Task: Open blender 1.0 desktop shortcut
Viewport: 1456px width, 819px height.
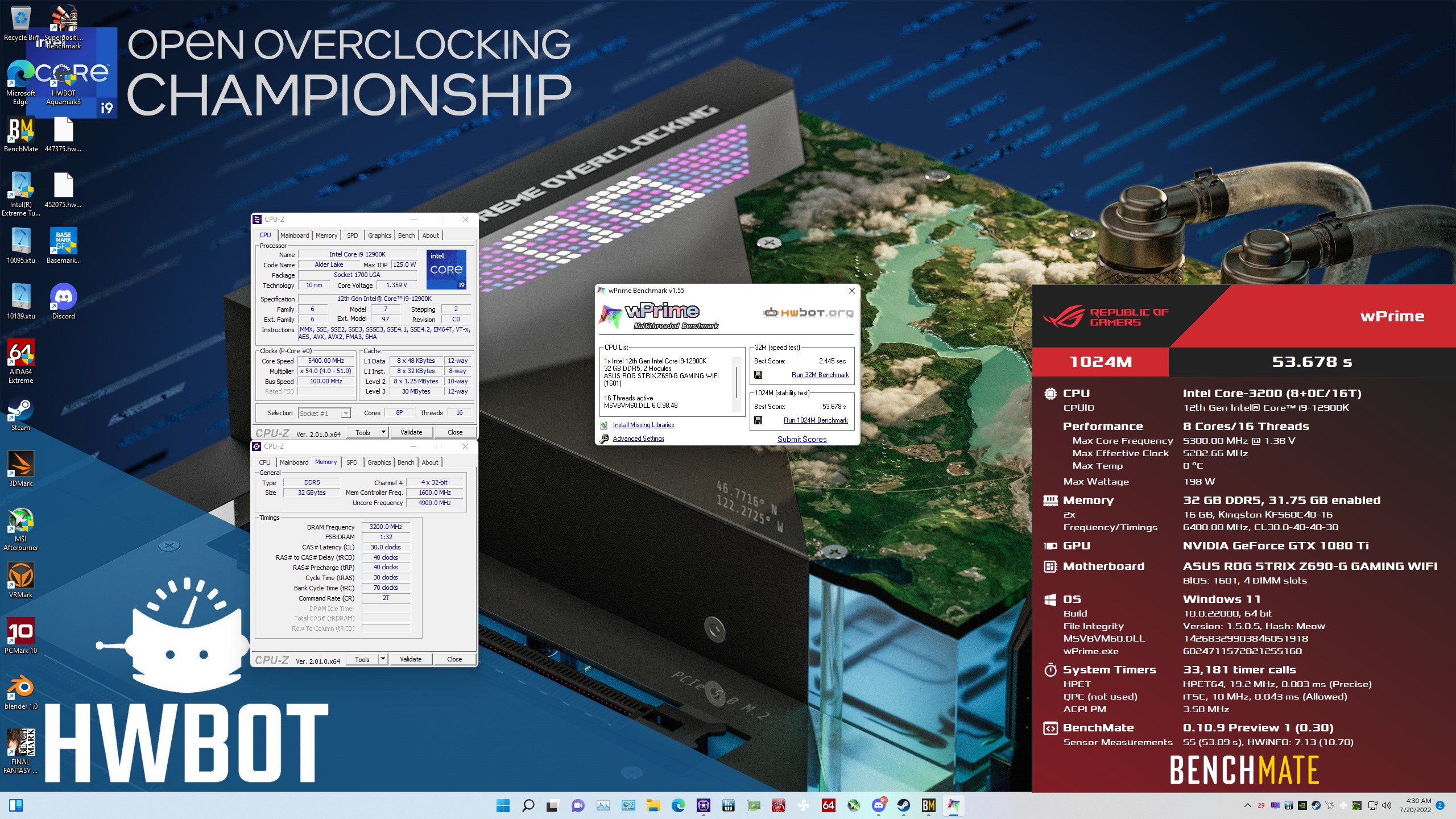Action: coord(21,692)
